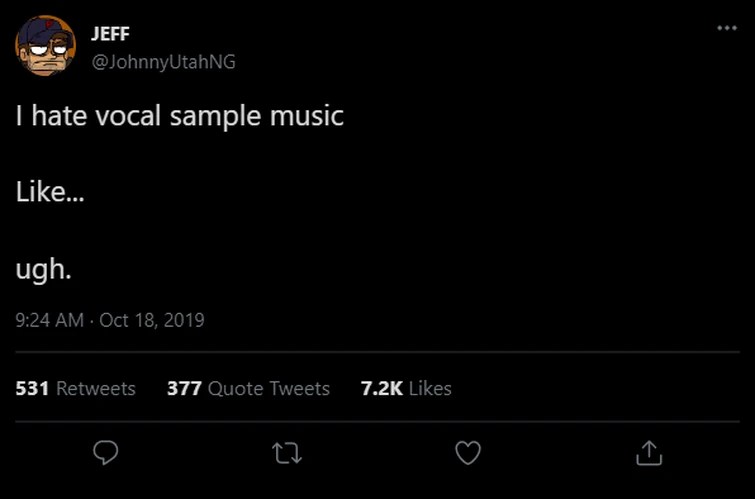The image size is (755, 499).
Task: Click the "ugh." line of the tweet
Action: click(x=43, y=270)
